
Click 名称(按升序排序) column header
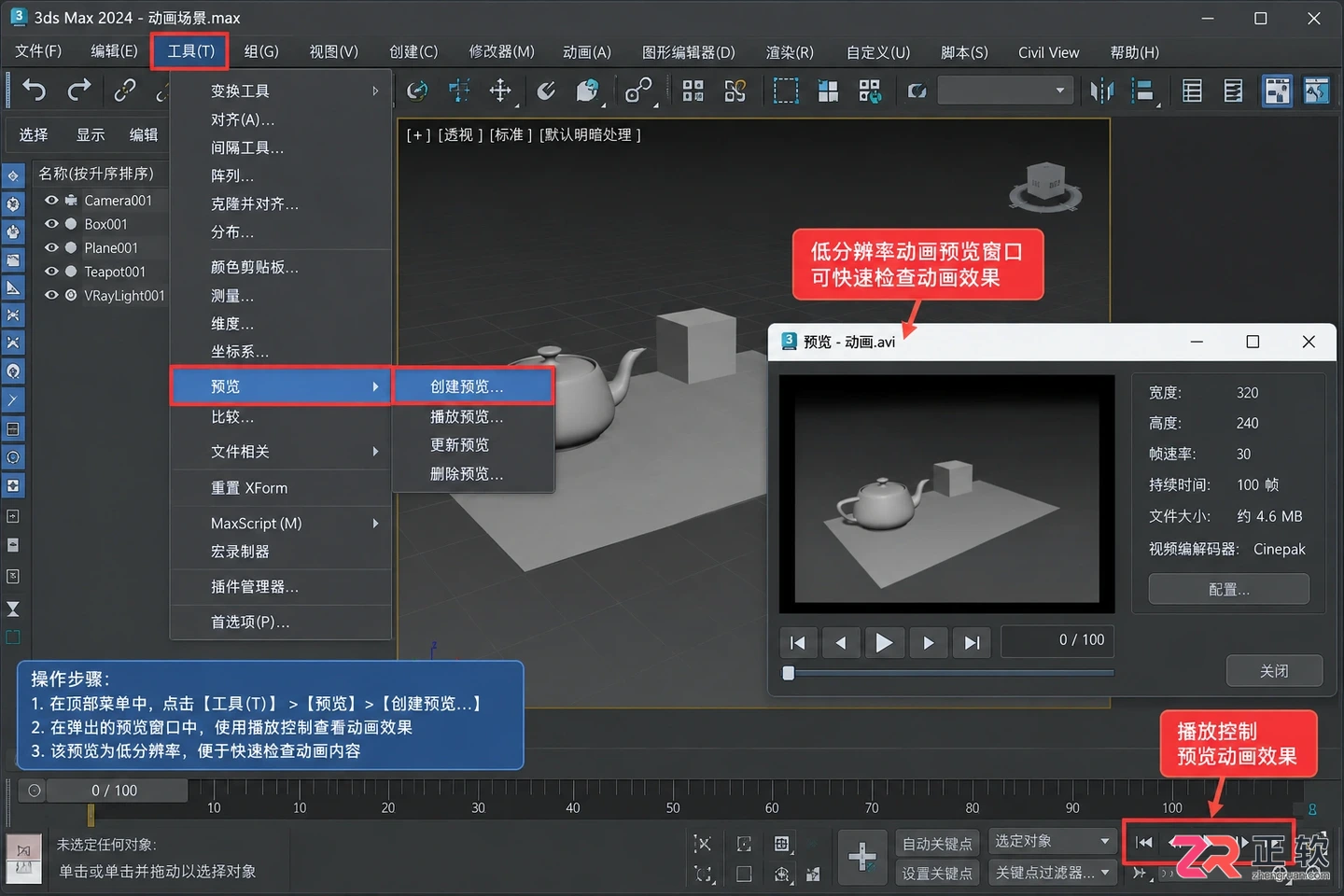96,174
